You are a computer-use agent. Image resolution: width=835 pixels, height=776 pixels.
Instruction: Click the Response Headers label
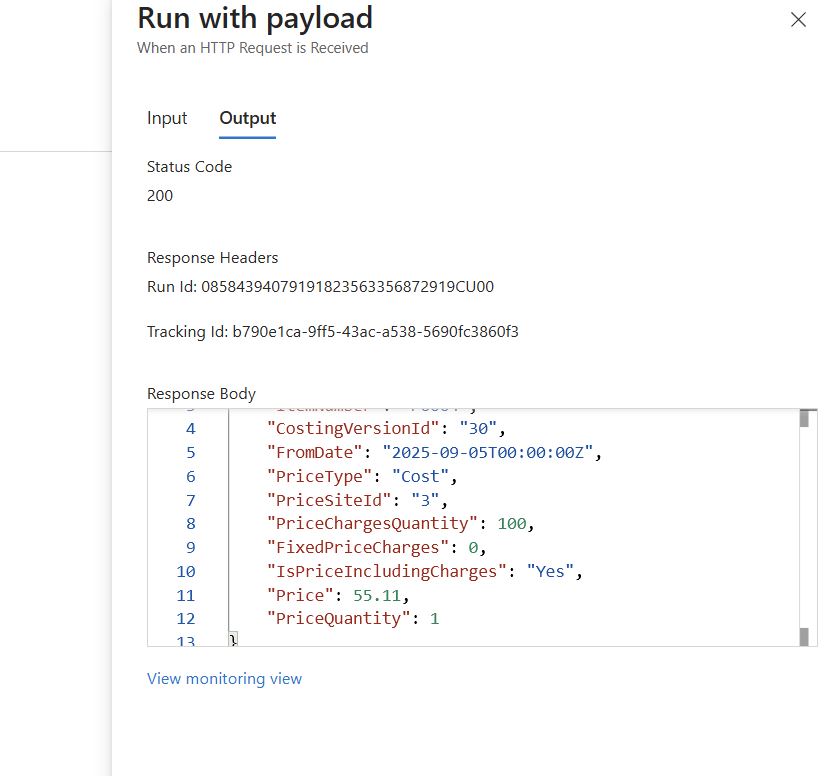[x=212, y=258]
